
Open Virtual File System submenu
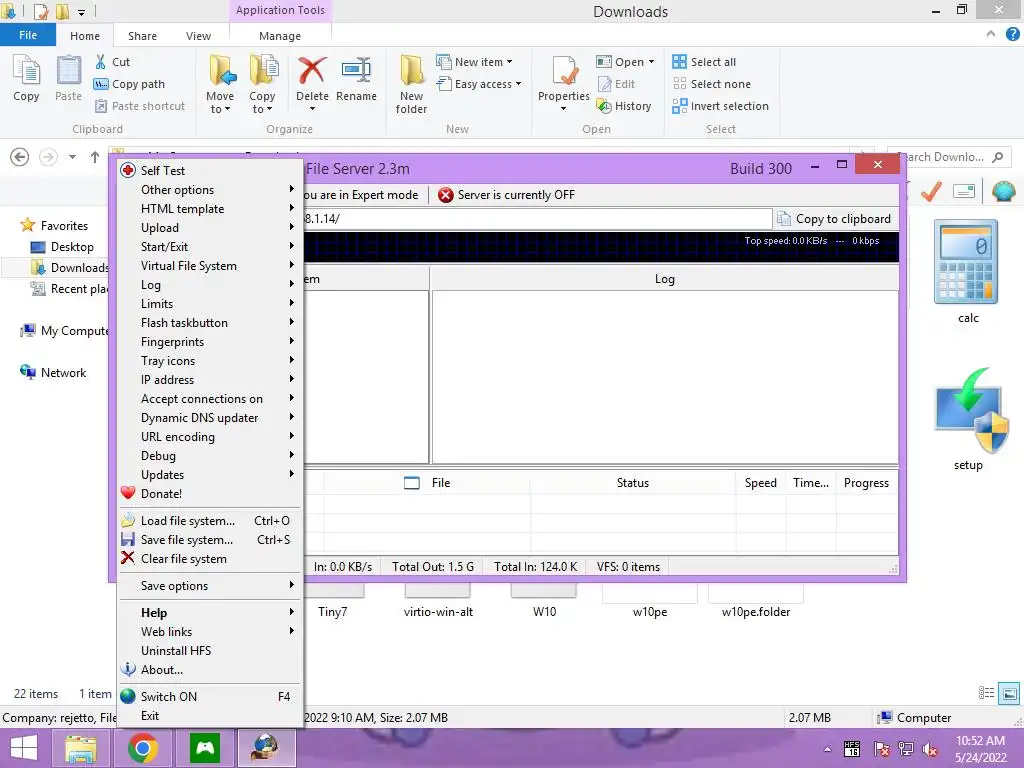click(209, 265)
